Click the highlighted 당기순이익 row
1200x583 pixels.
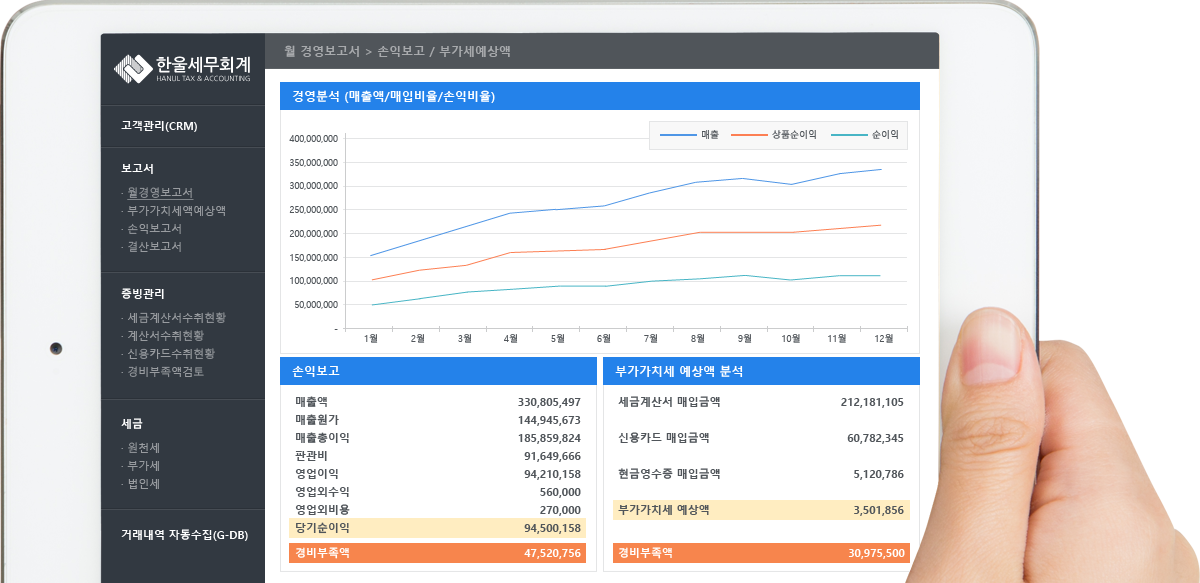(437, 528)
